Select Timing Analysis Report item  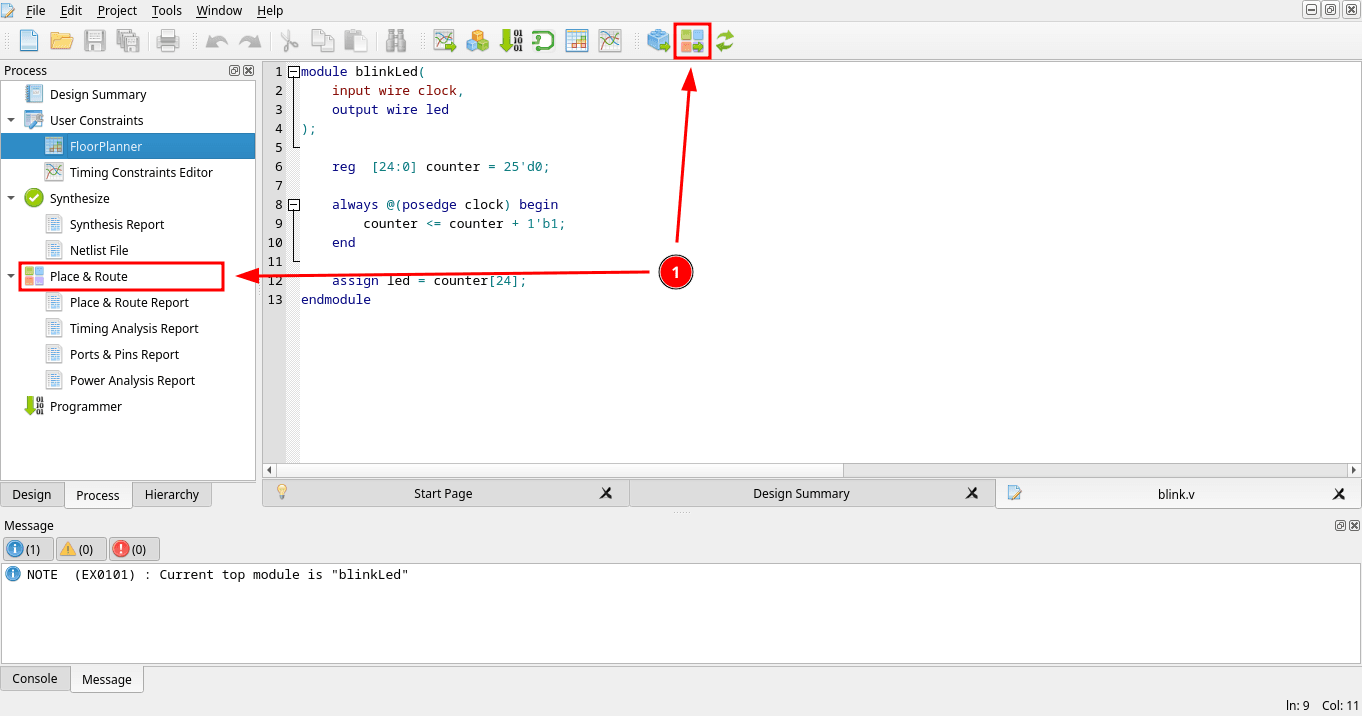[134, 329]
